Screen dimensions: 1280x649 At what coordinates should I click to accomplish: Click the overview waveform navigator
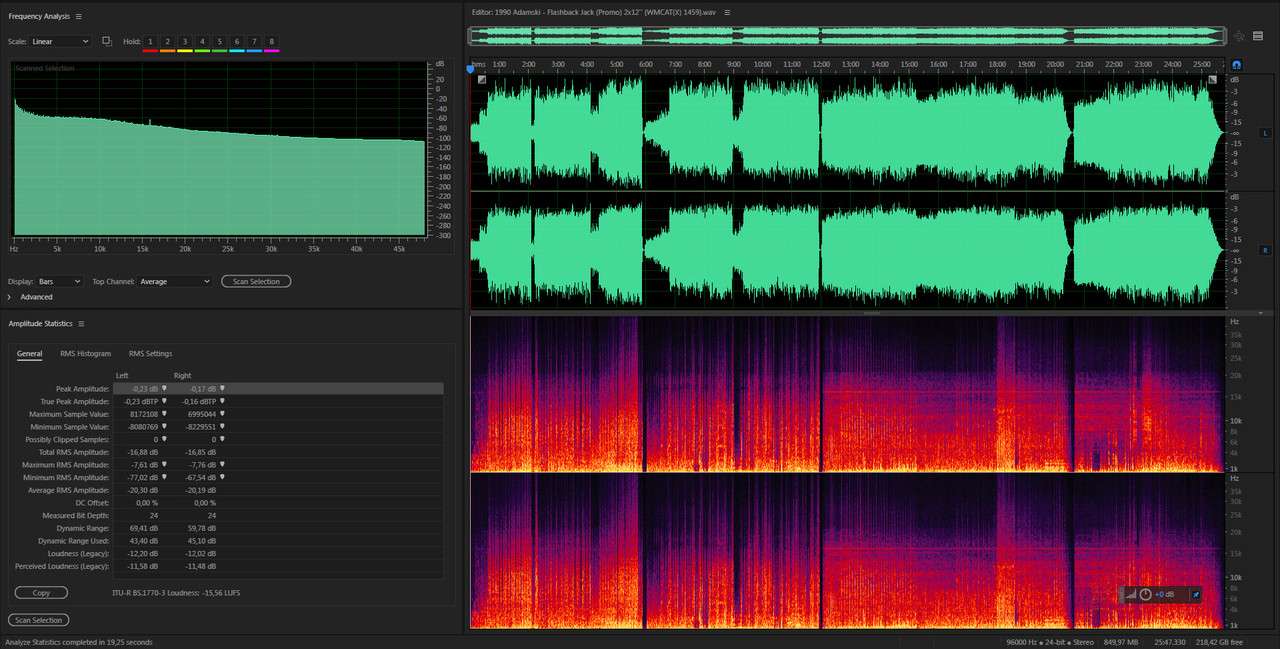(x=846, y=36)
